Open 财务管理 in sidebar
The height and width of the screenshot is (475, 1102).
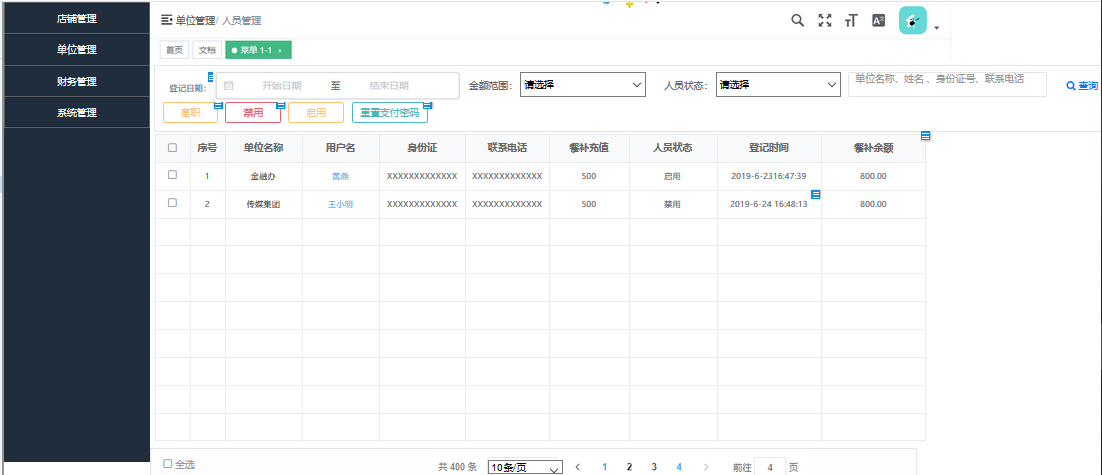(77, 81)
